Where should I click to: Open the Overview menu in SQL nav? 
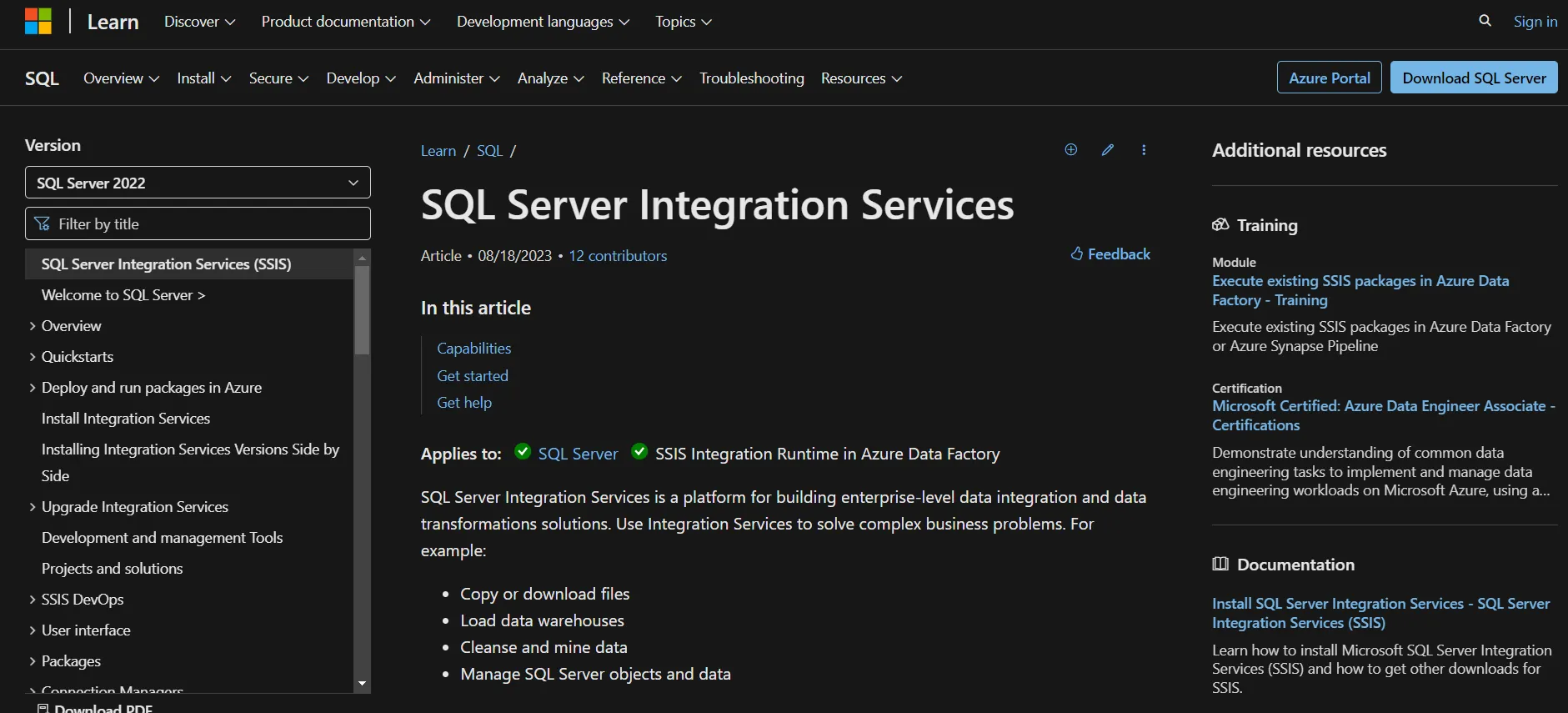click(122, 78)
